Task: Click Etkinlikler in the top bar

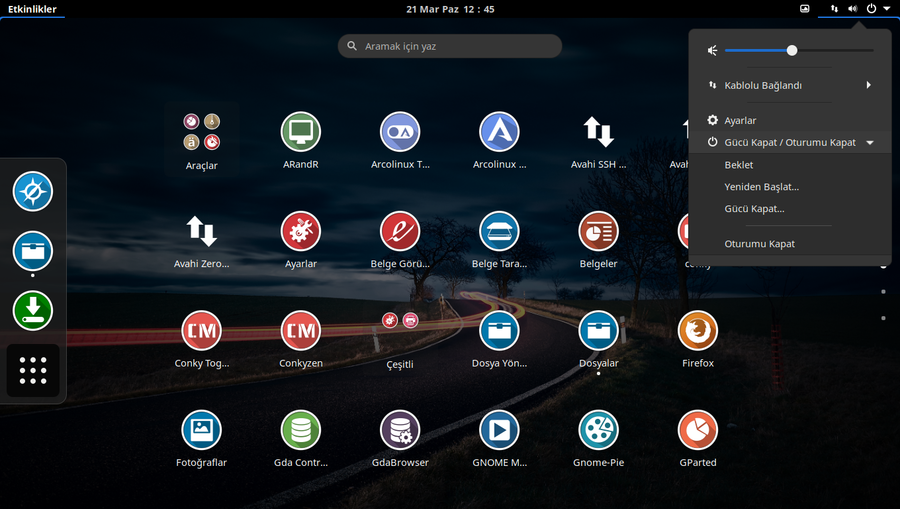Action: (x=32, y=9)
